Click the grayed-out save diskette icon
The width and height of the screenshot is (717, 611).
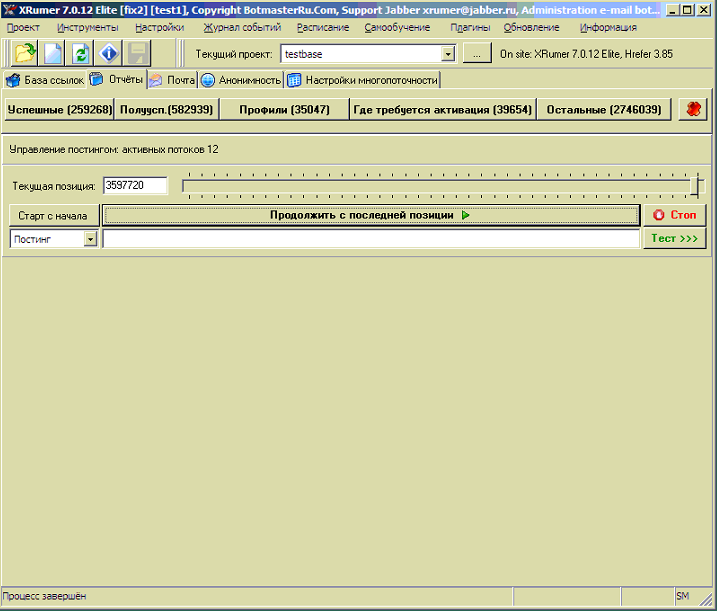point(137,54)
